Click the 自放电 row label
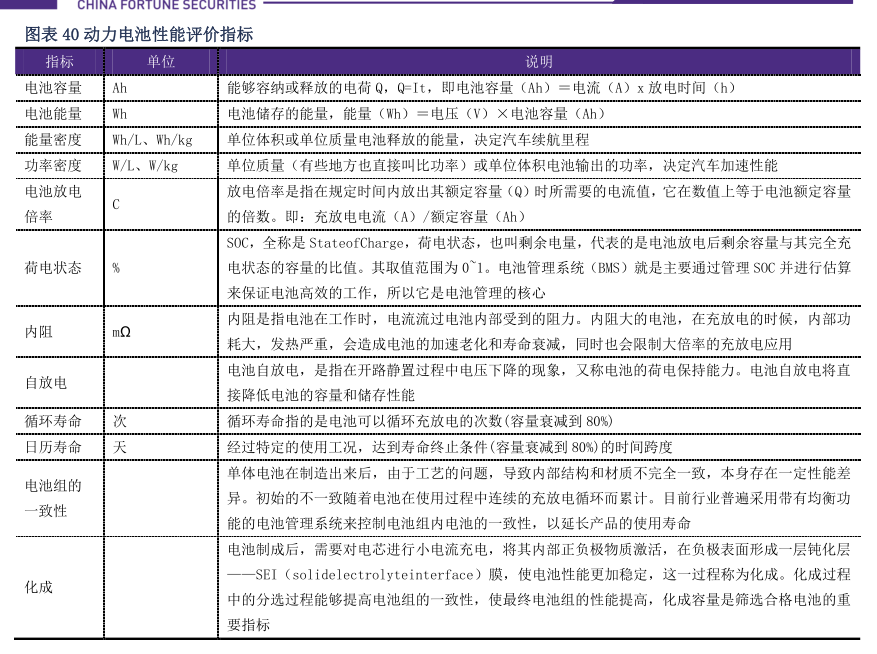 tap(46, 383)
